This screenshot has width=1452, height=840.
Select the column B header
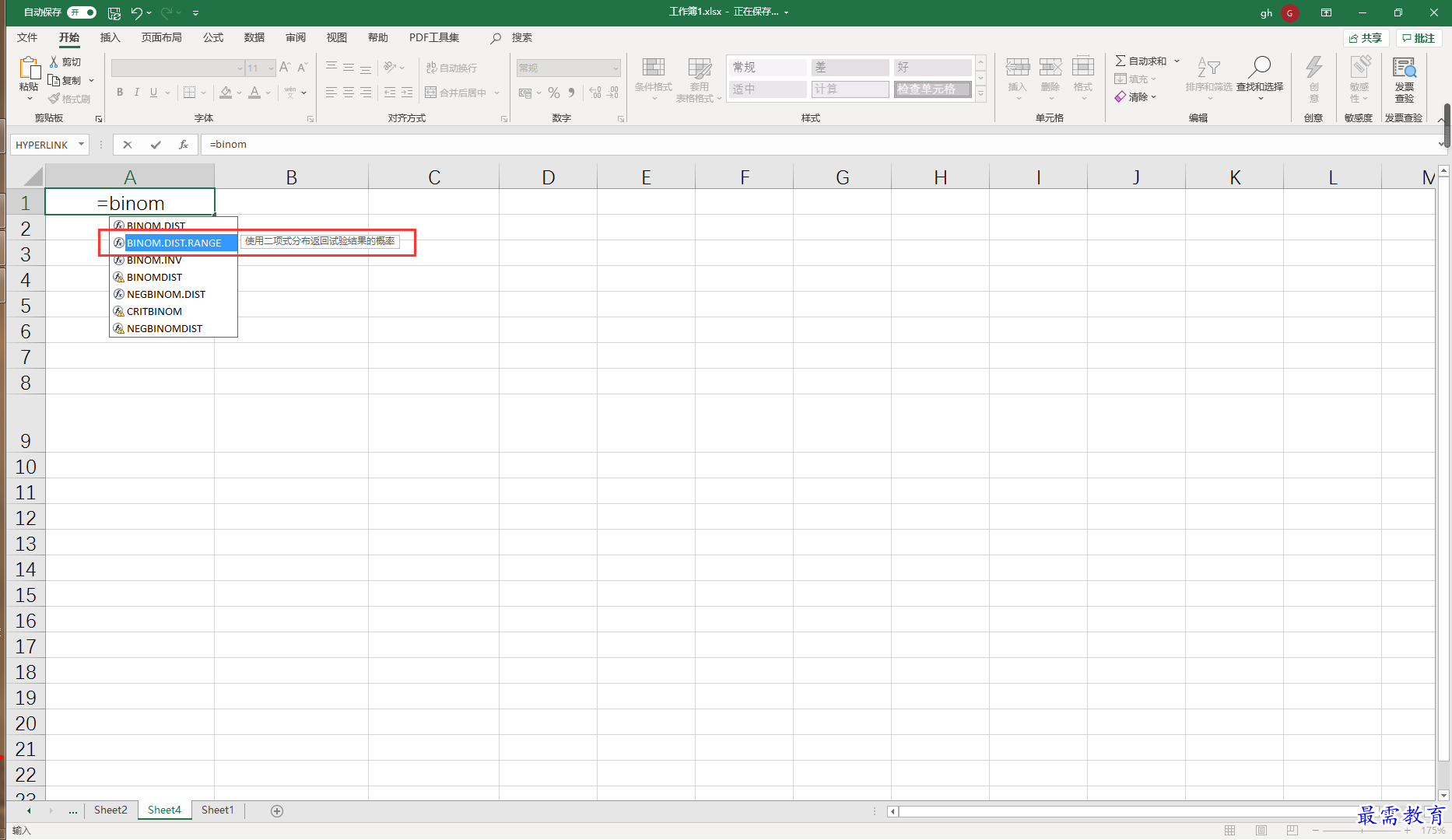(x=291, y=177)
